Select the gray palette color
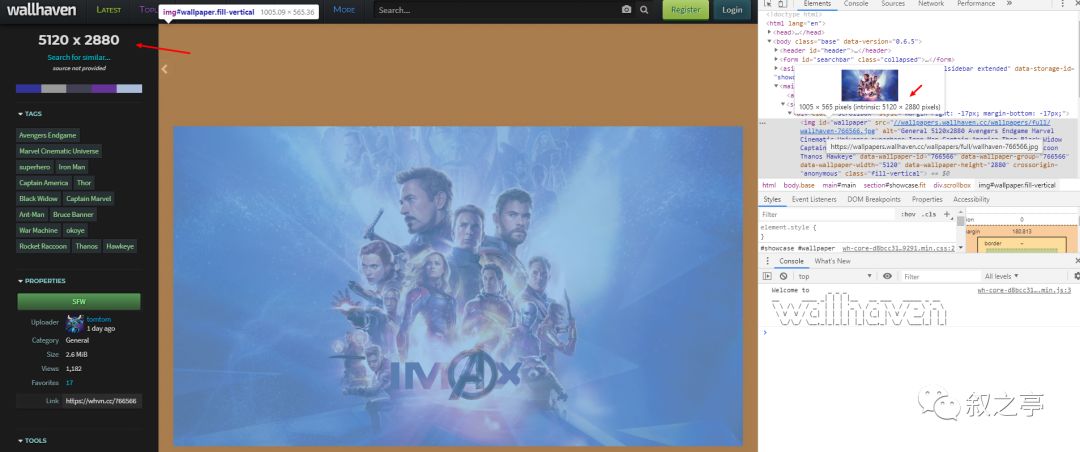The height and width of the screenshot is (452, 1080). point(54,89)
